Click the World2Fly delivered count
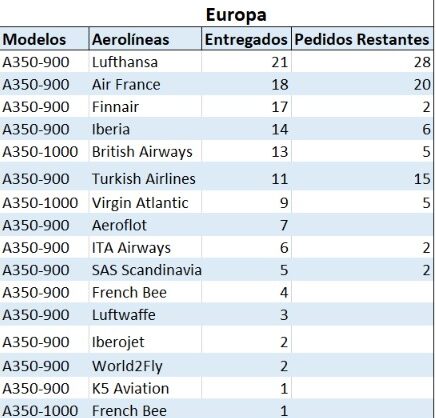 pos(246,366)
